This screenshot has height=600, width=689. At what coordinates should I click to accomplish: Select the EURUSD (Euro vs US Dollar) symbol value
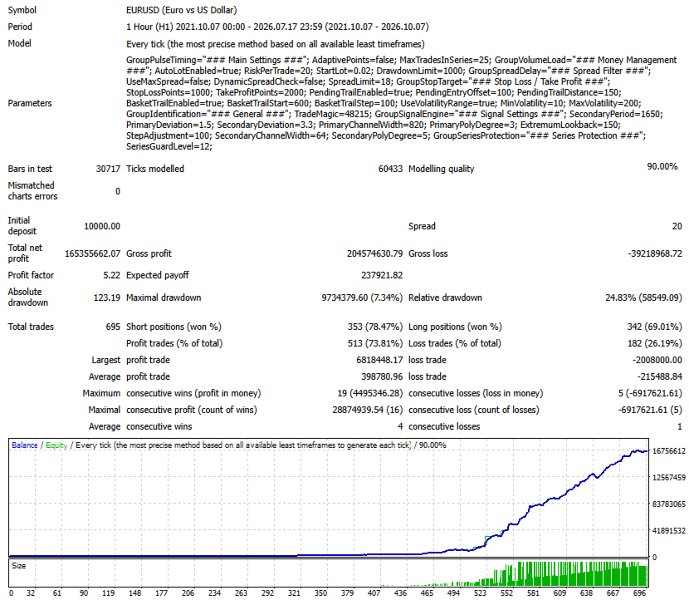pyautogui.click(x=181, y=10)
